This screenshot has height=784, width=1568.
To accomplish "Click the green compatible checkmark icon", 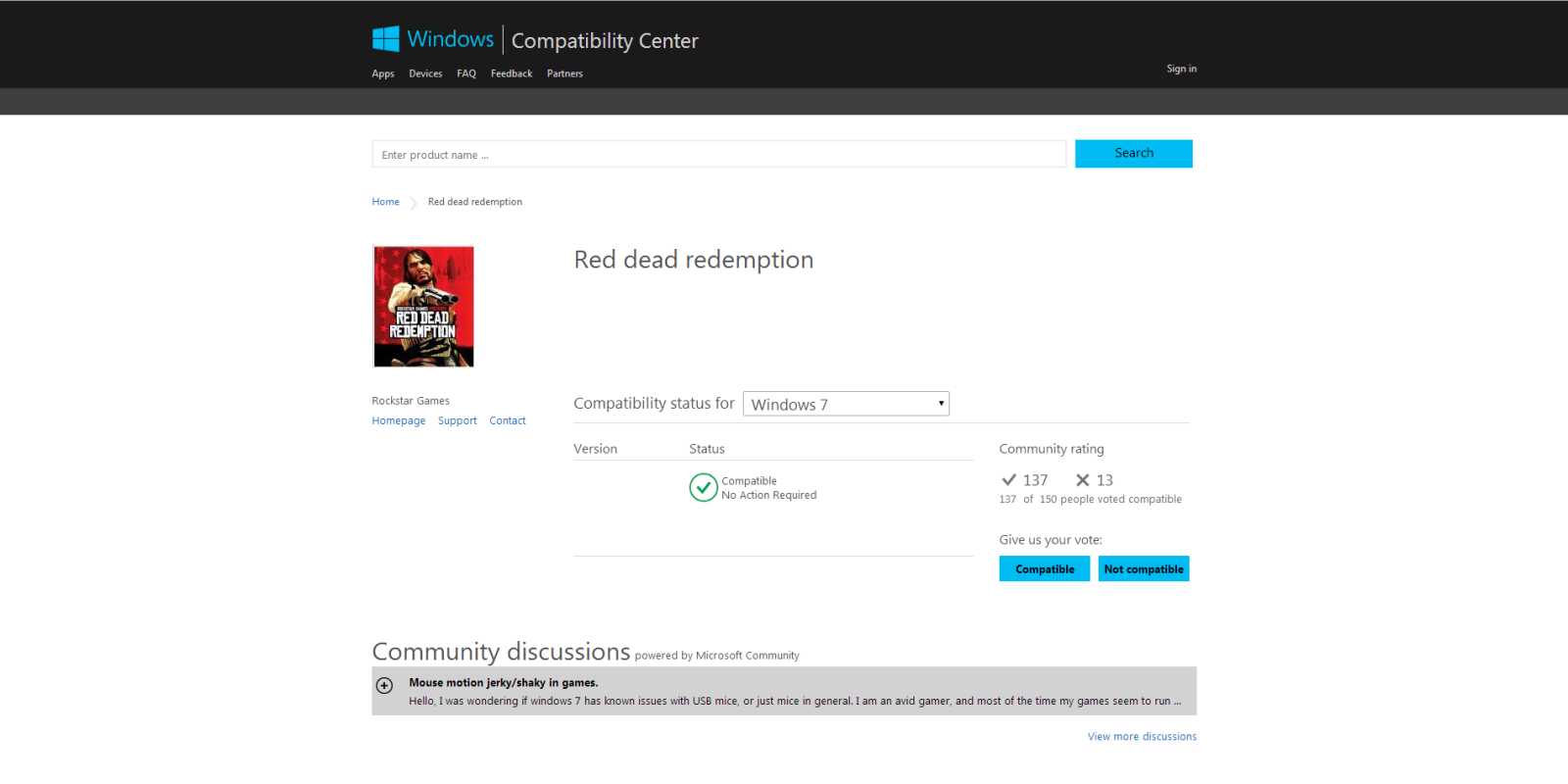I will 704,487.
